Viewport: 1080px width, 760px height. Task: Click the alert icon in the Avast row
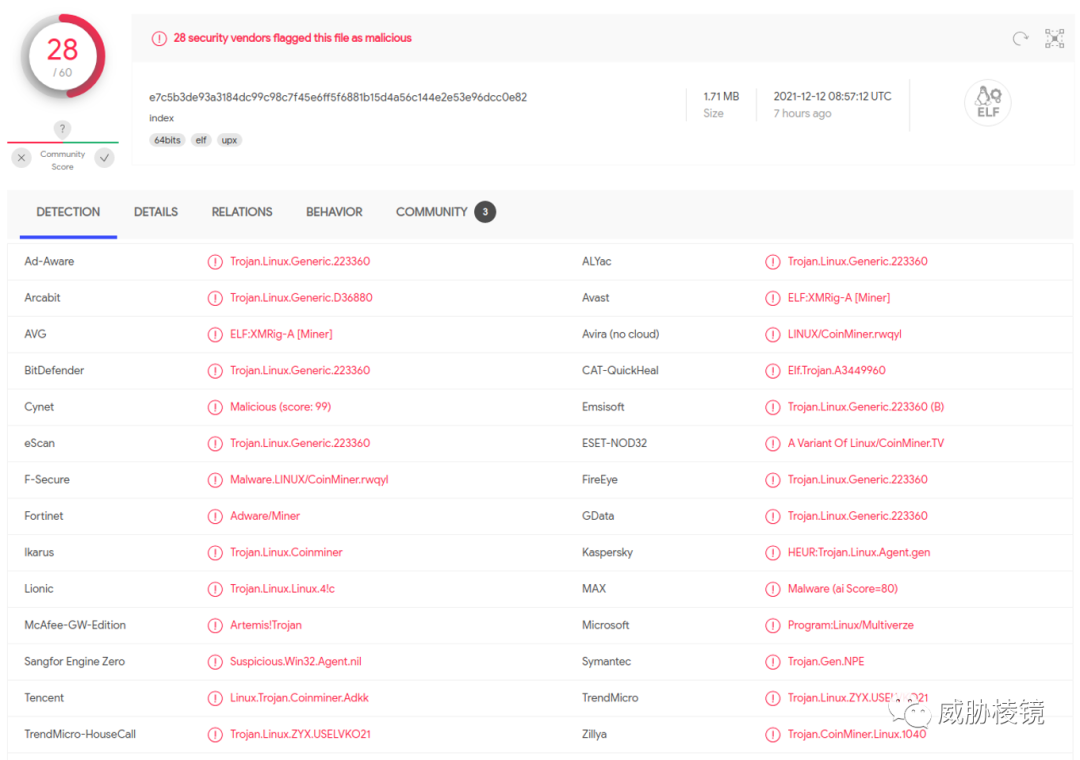click(773, 298)
